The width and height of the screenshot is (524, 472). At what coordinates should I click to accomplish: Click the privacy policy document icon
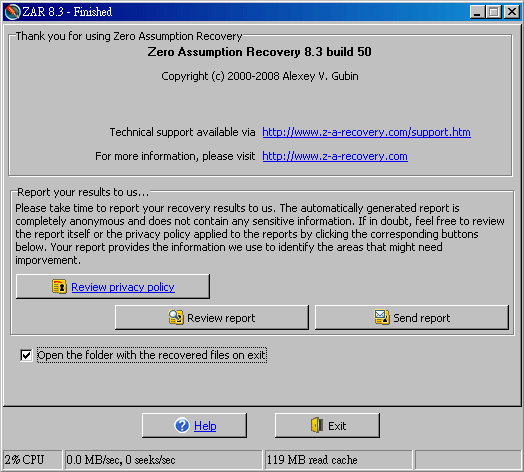pyautogui.click(x=59, y=287)
